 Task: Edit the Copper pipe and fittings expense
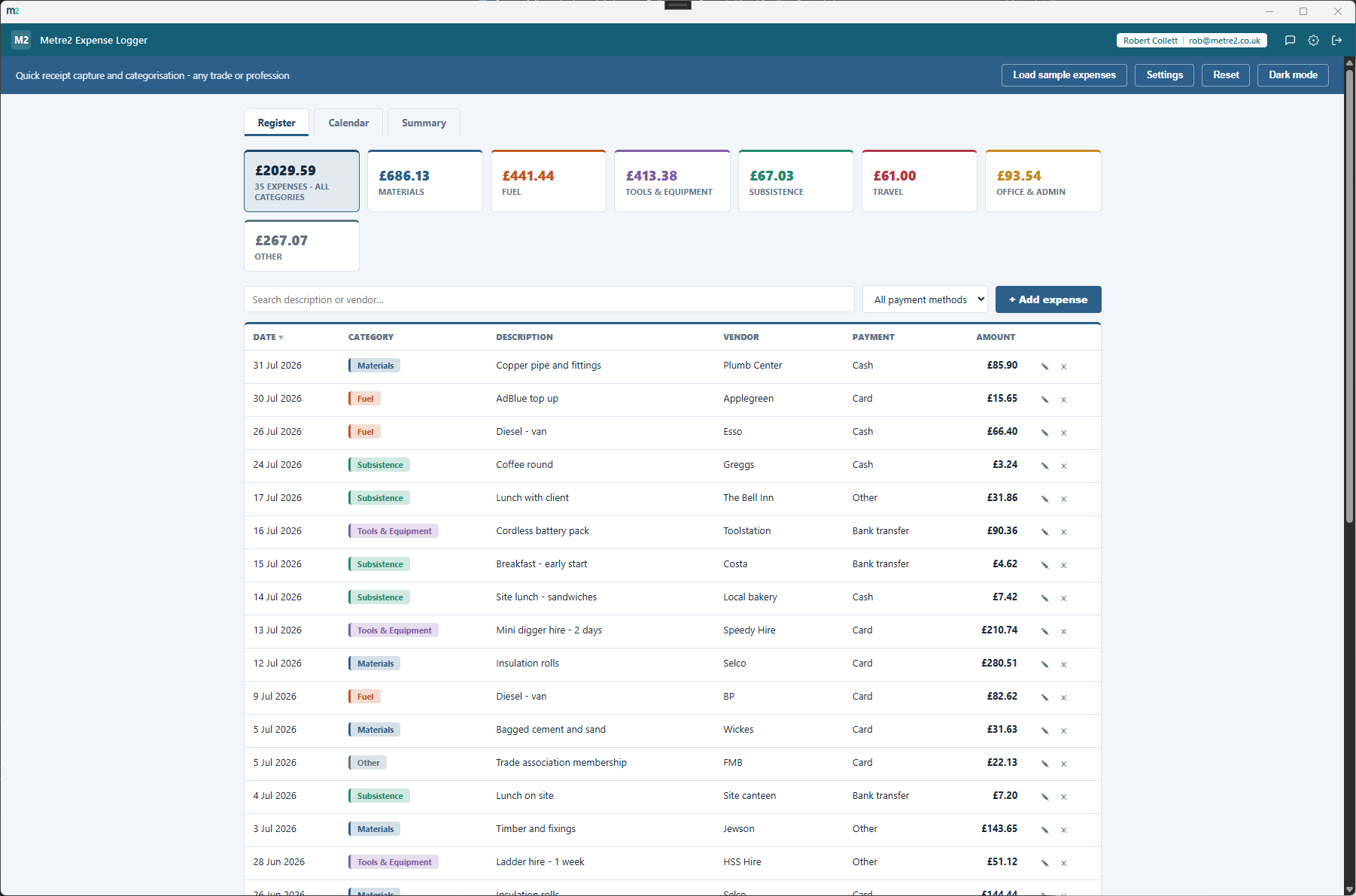pyautogui.click(x=1044, y=366)
